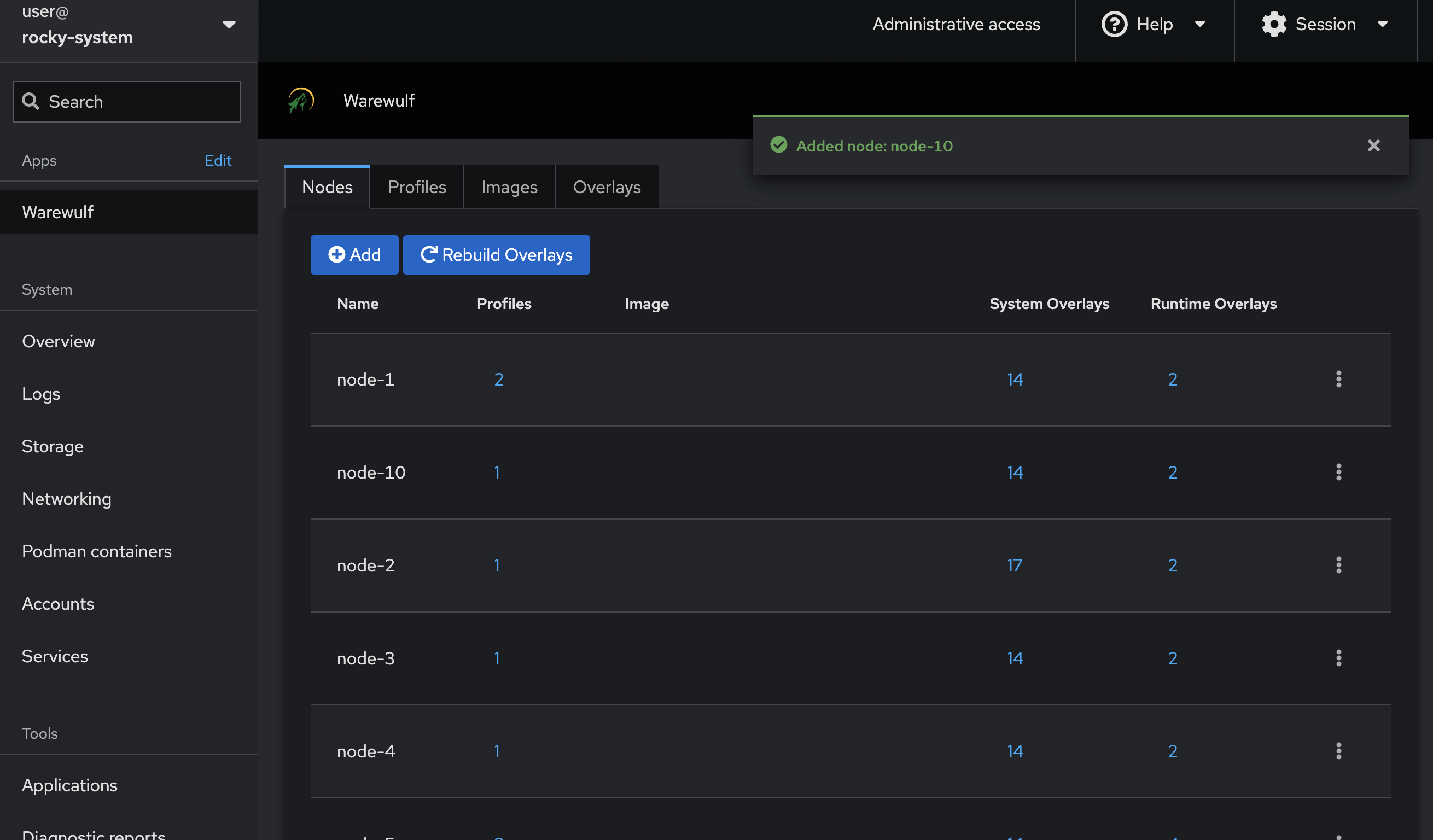Open kebab menu for node-10 row

[x=1338, y=472]
